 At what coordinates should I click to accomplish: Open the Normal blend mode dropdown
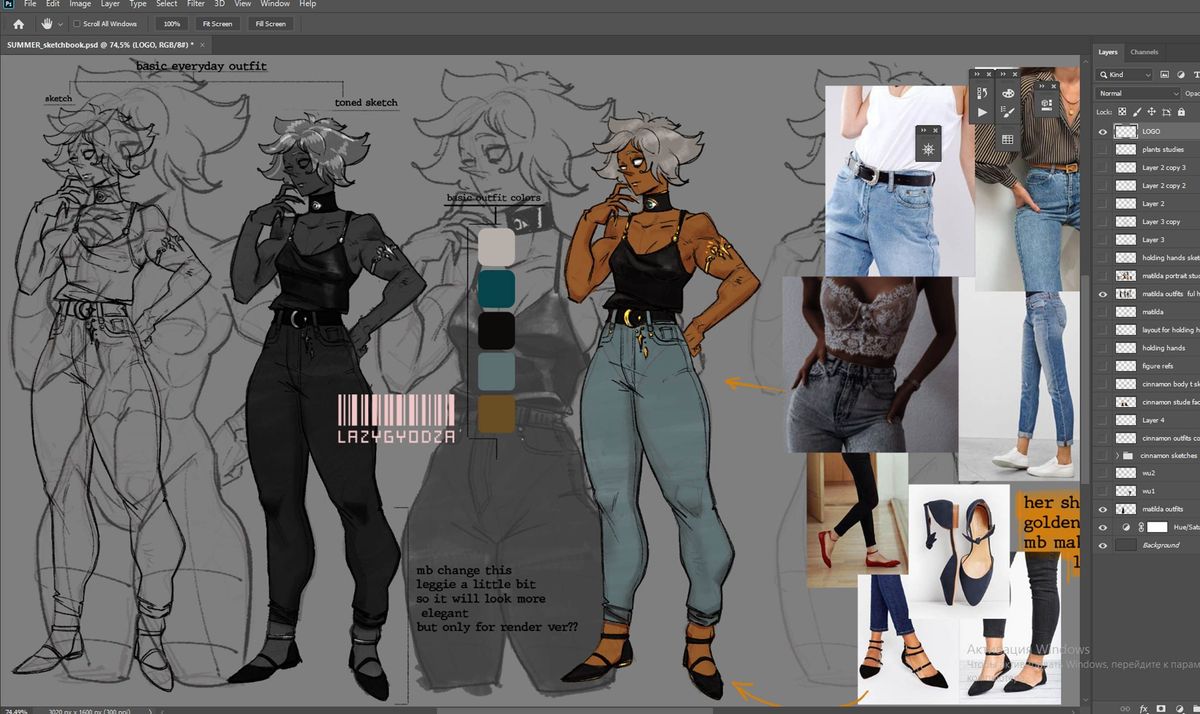pos(1138,93)
